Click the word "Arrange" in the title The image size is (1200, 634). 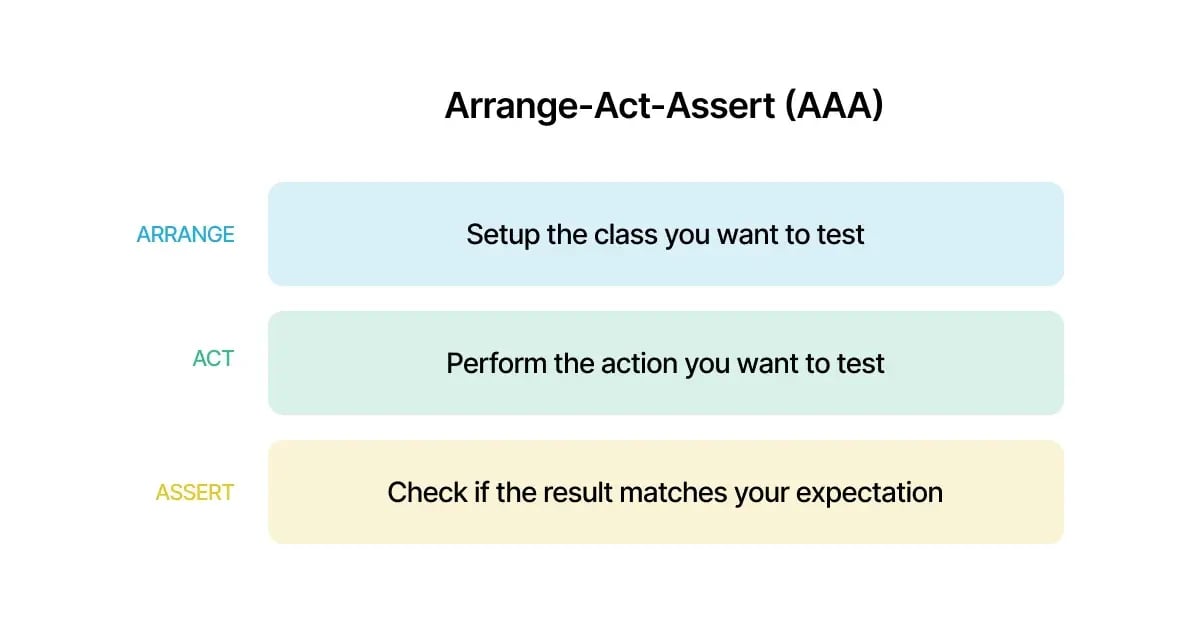tap(510, 106)
